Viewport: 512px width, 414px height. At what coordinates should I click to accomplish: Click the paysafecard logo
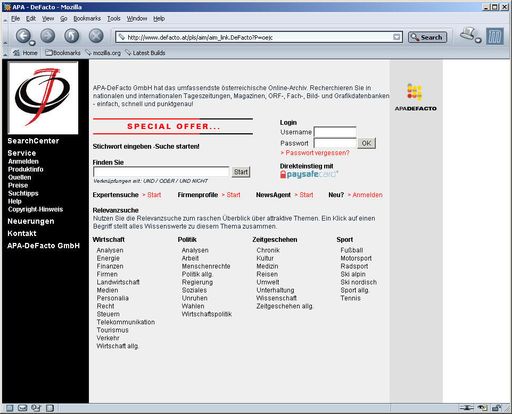point(309,174)
